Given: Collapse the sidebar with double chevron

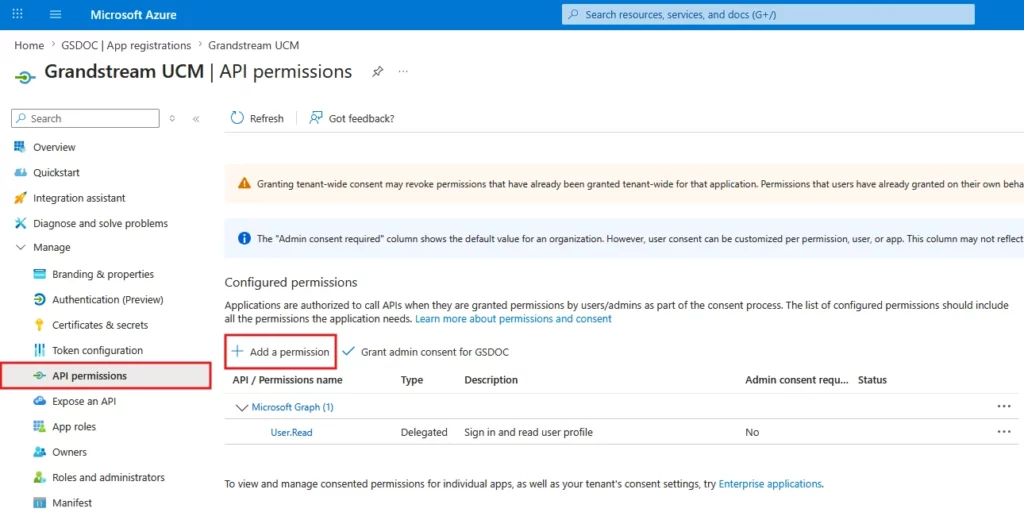Looking at the screenshot, I should pos(196,119).
